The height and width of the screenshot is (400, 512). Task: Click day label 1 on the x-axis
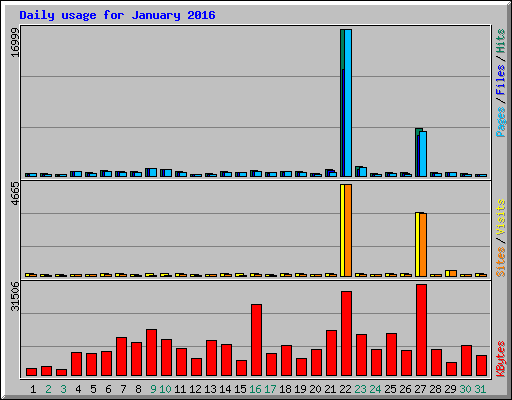[33, 389]
